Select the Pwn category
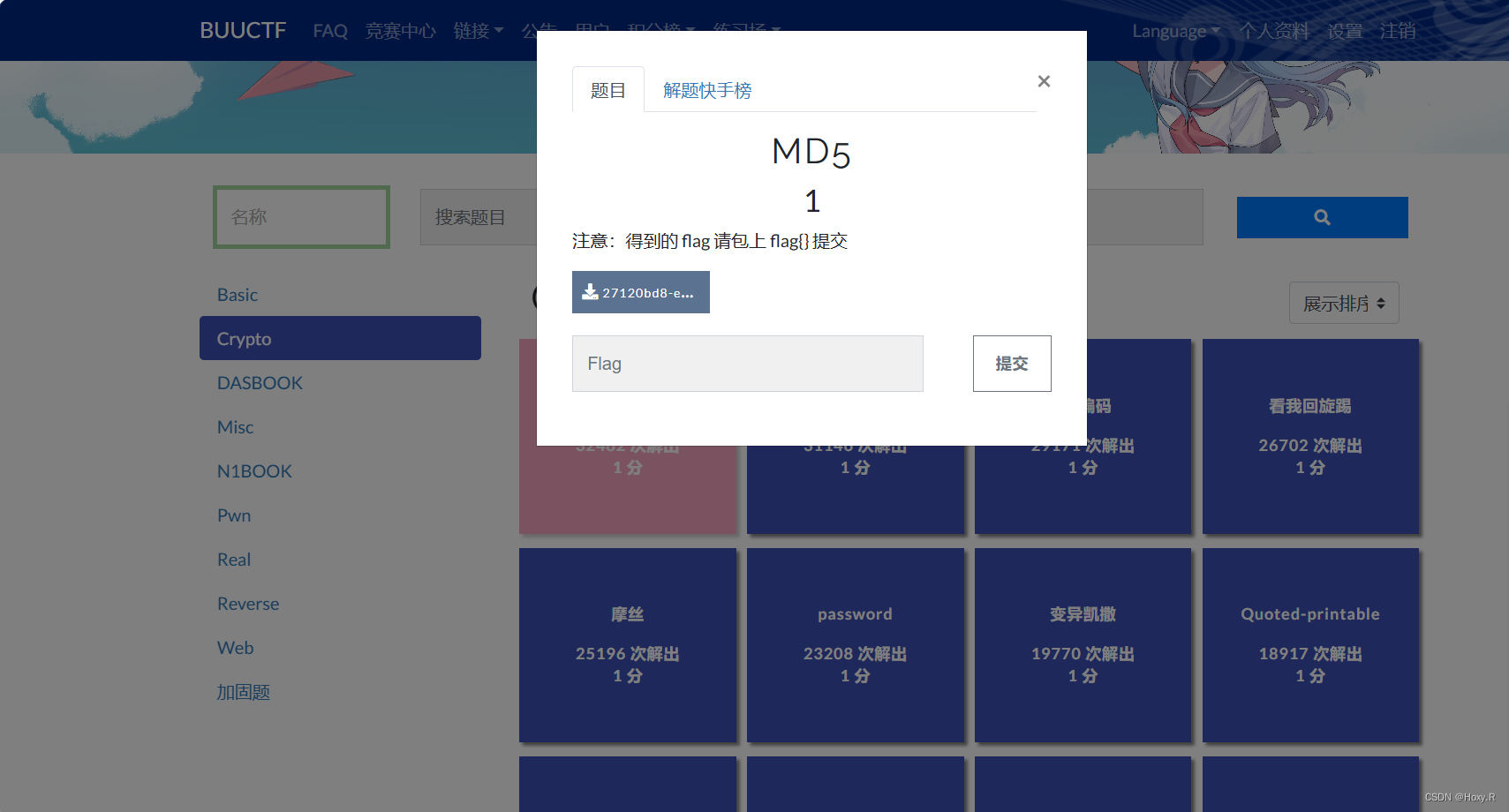This screenshot has height=812, width=1509. coord(340,515)
